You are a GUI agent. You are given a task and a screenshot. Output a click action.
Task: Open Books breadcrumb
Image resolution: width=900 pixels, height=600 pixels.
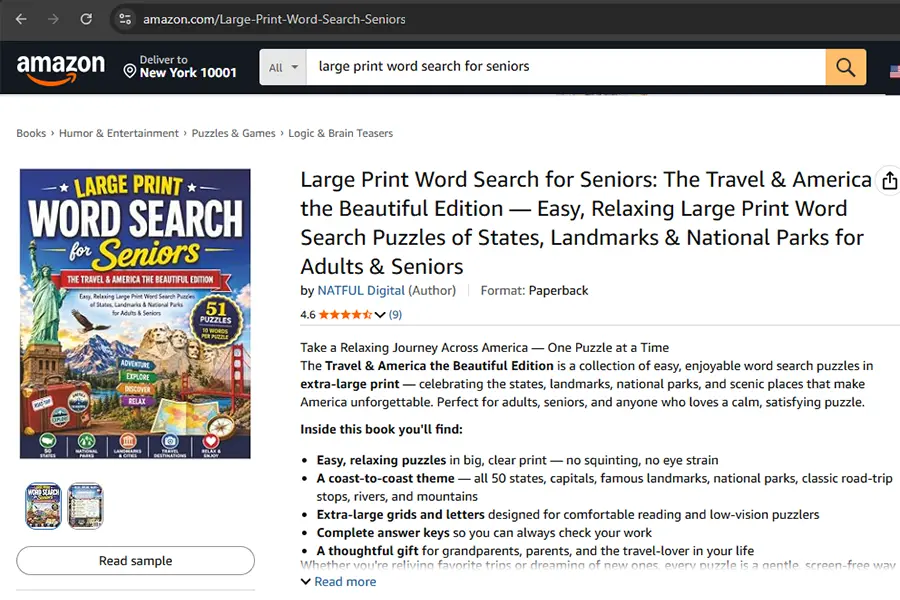tap(31, 133)
